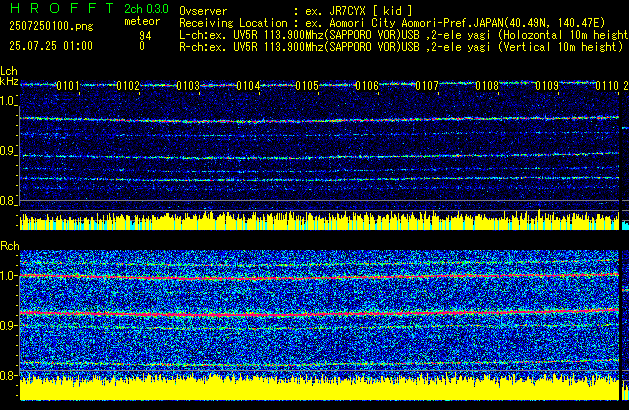Click the 0103 time marker
629x410 pixels.
188,86
